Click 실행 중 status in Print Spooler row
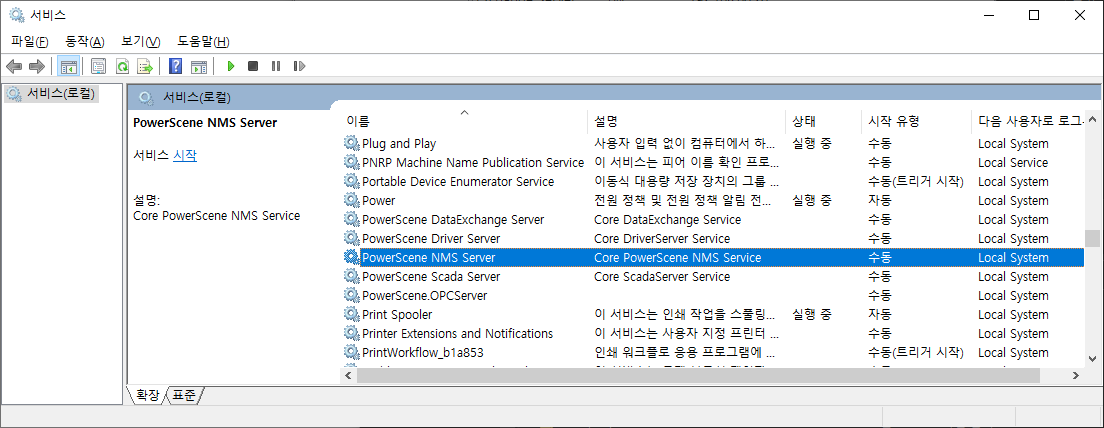This screenshot has height=428, width=1104. 812,315
